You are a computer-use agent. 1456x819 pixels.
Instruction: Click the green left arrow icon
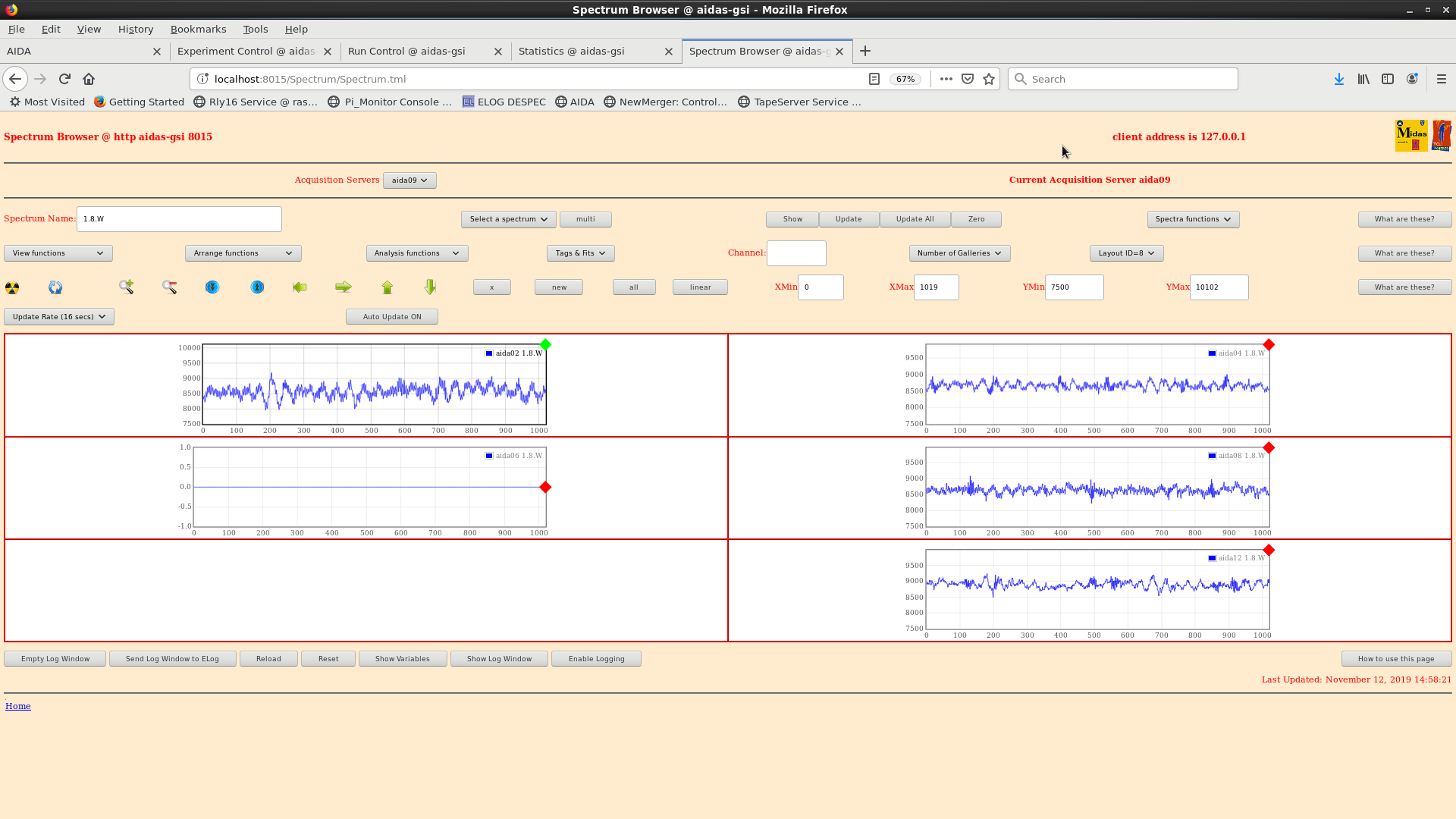click(300, 287)
